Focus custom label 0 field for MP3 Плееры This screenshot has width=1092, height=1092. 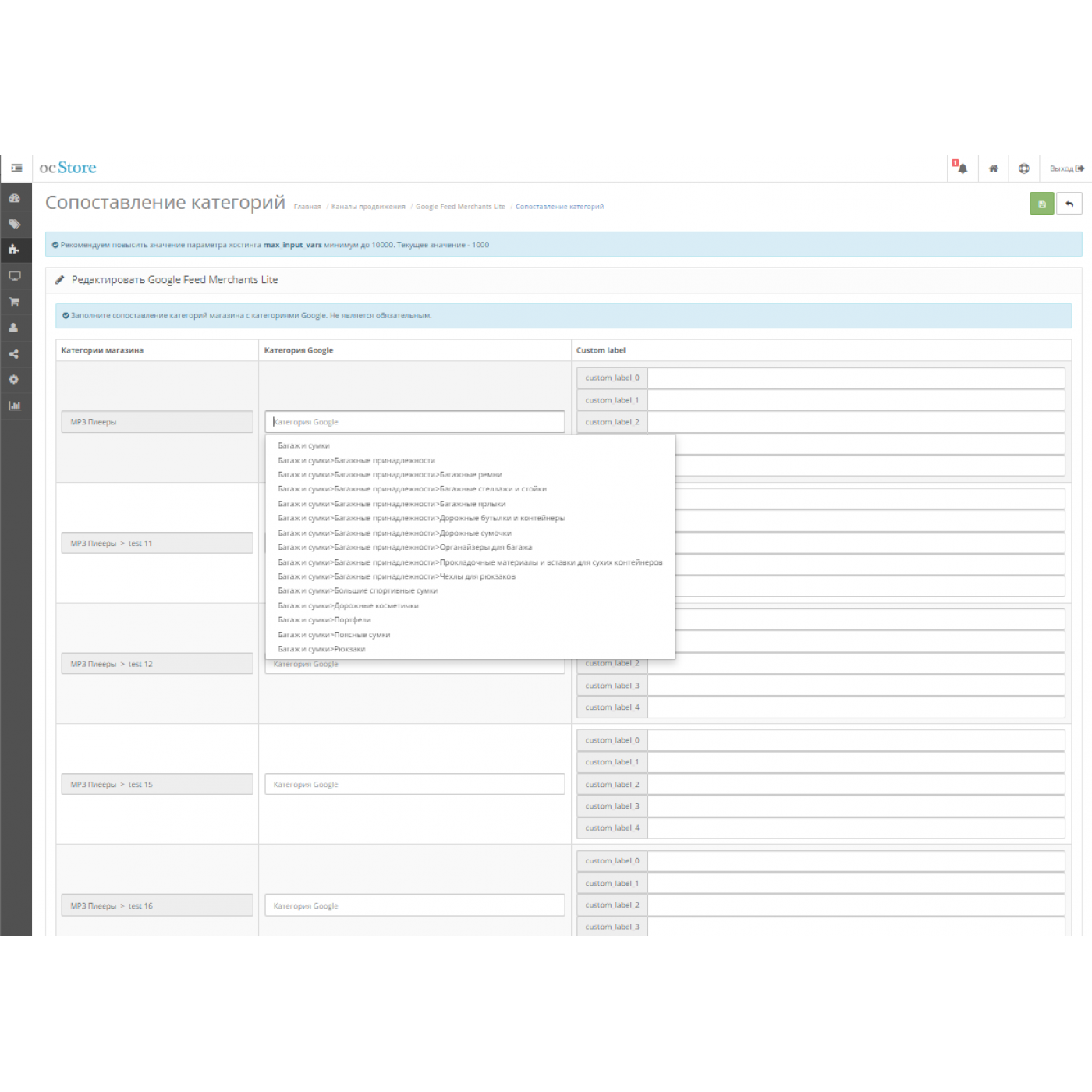coord(856,378)
